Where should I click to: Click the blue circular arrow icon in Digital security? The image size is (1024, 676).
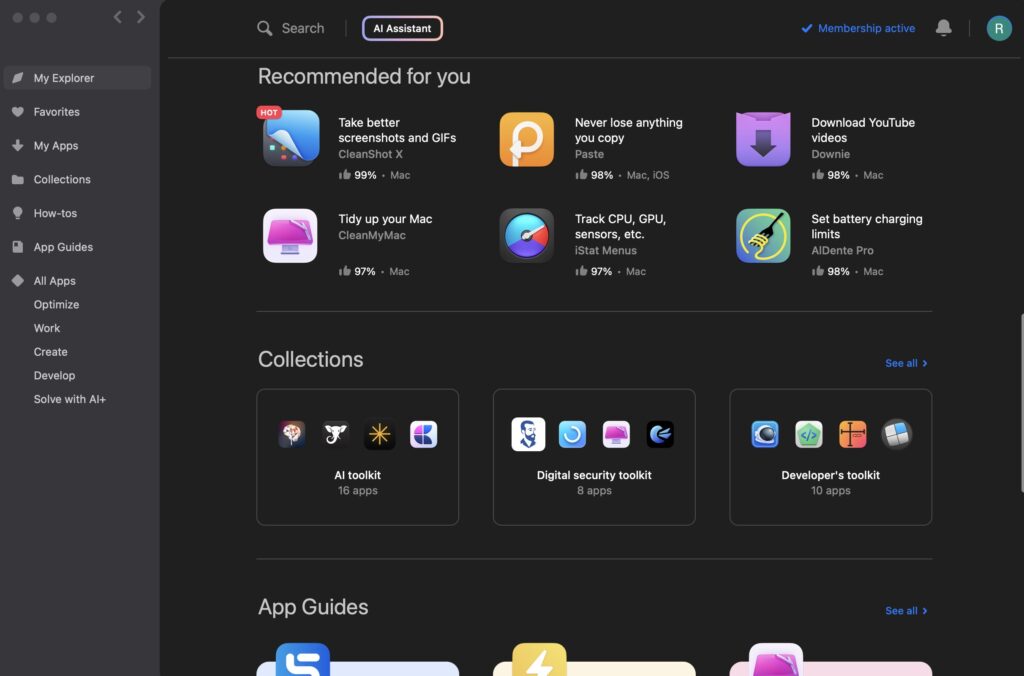tap(572, 434)
